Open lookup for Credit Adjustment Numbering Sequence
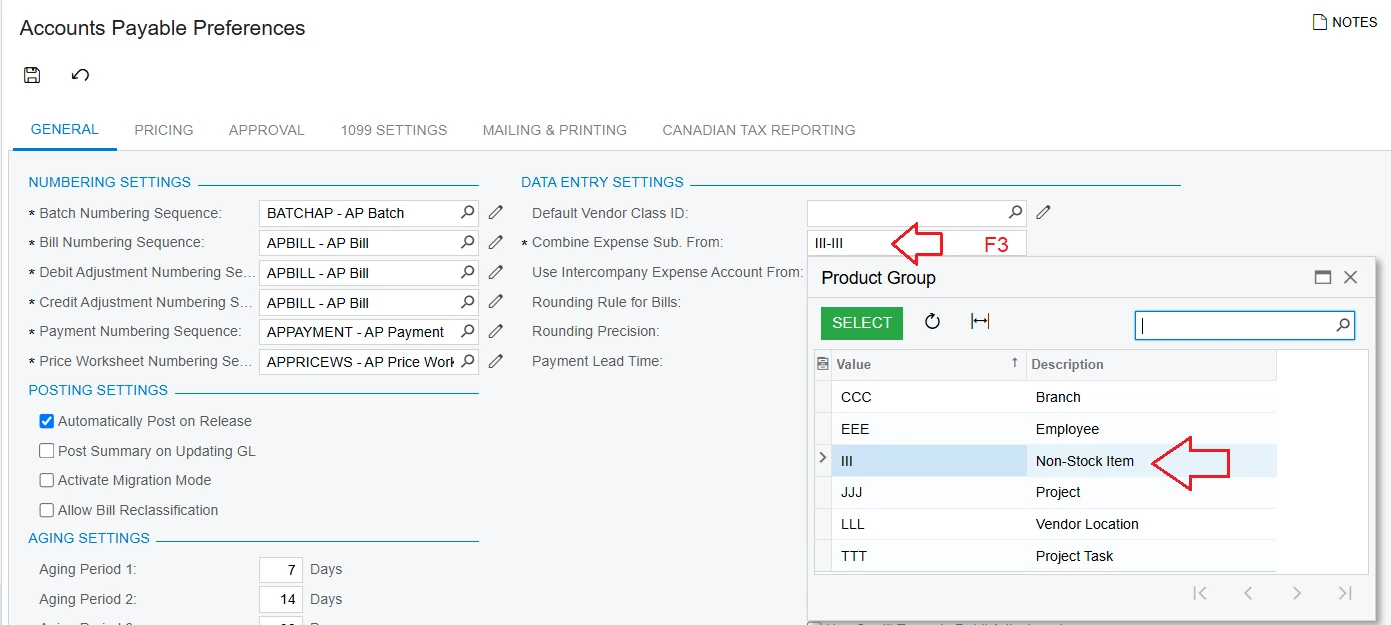 (467, 302)
